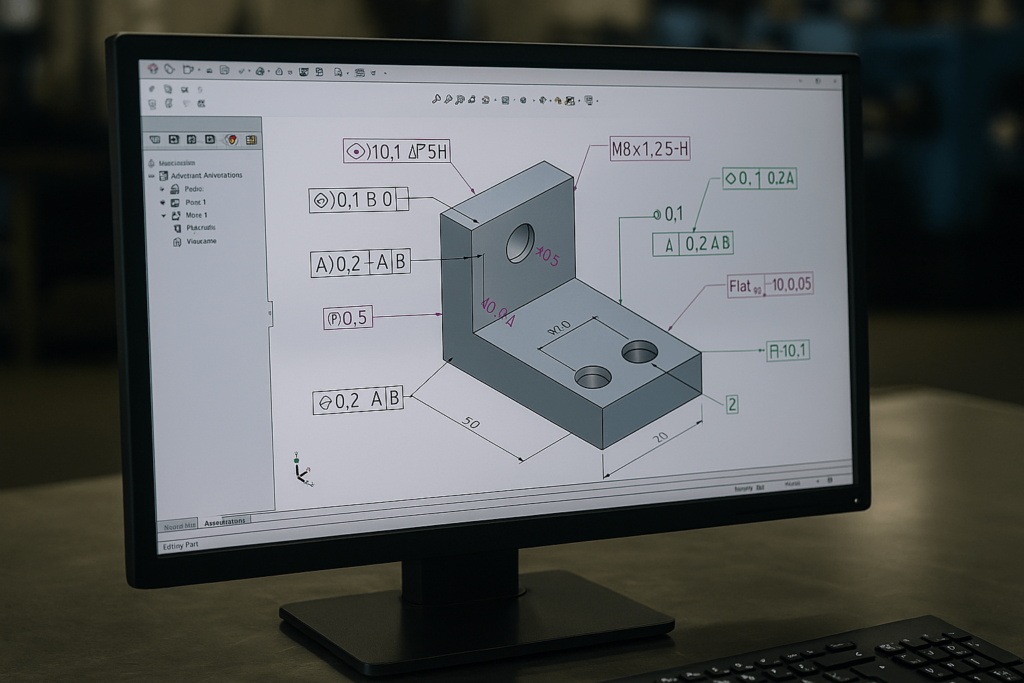Click the multicolor appearance icon in panel tabs
Screen dimensions: 1024x683
pos(231,141)
